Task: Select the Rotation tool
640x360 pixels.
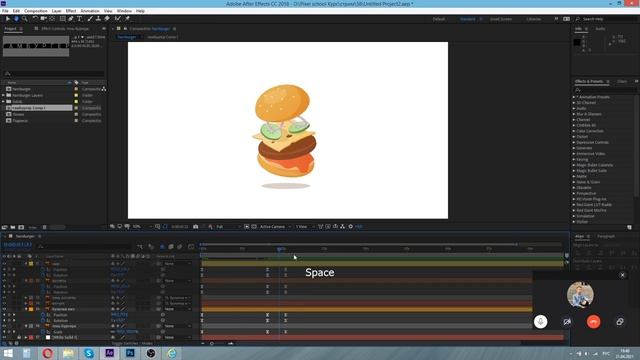Action: coord(35,19)
